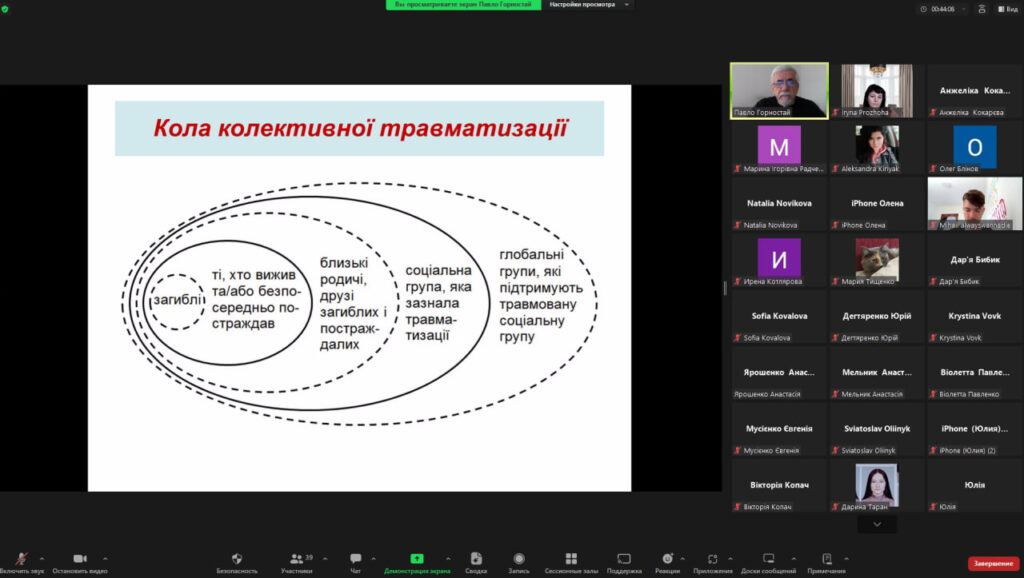The height and width of the screenshot is (578, 1024).
Task: Open the Участники participants panel
Action: [x=296, y=561]
